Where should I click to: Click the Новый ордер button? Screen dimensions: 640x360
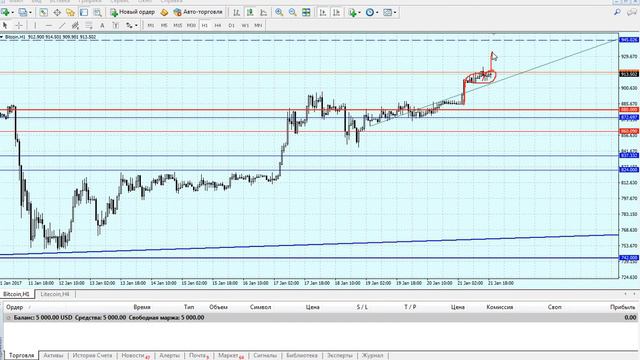pyautogui.click(x=133, y=12)
